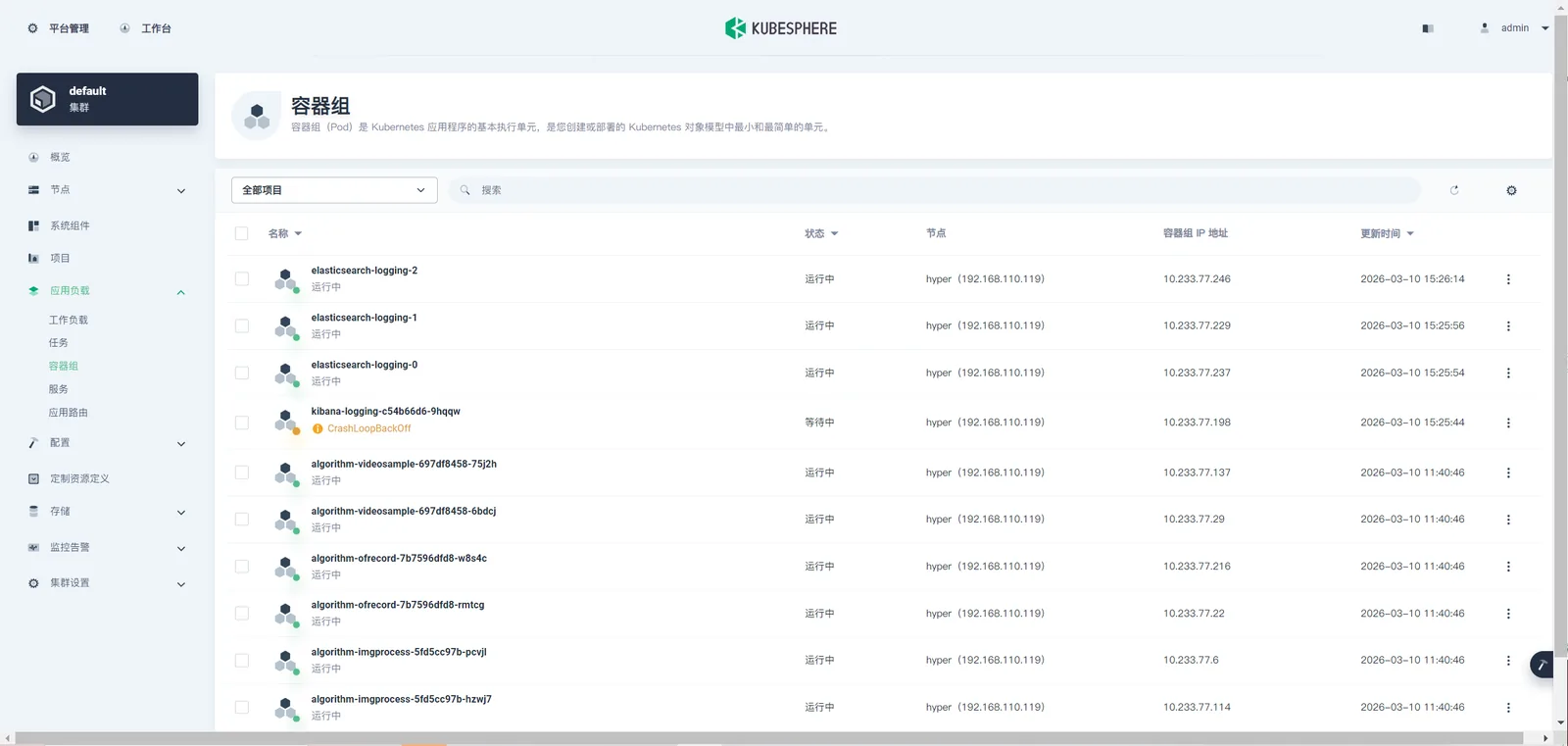The image size is (1568, 746).
Task: Check the elasticsearch-logging-1 row checkbox
Action: click(242, 326)
